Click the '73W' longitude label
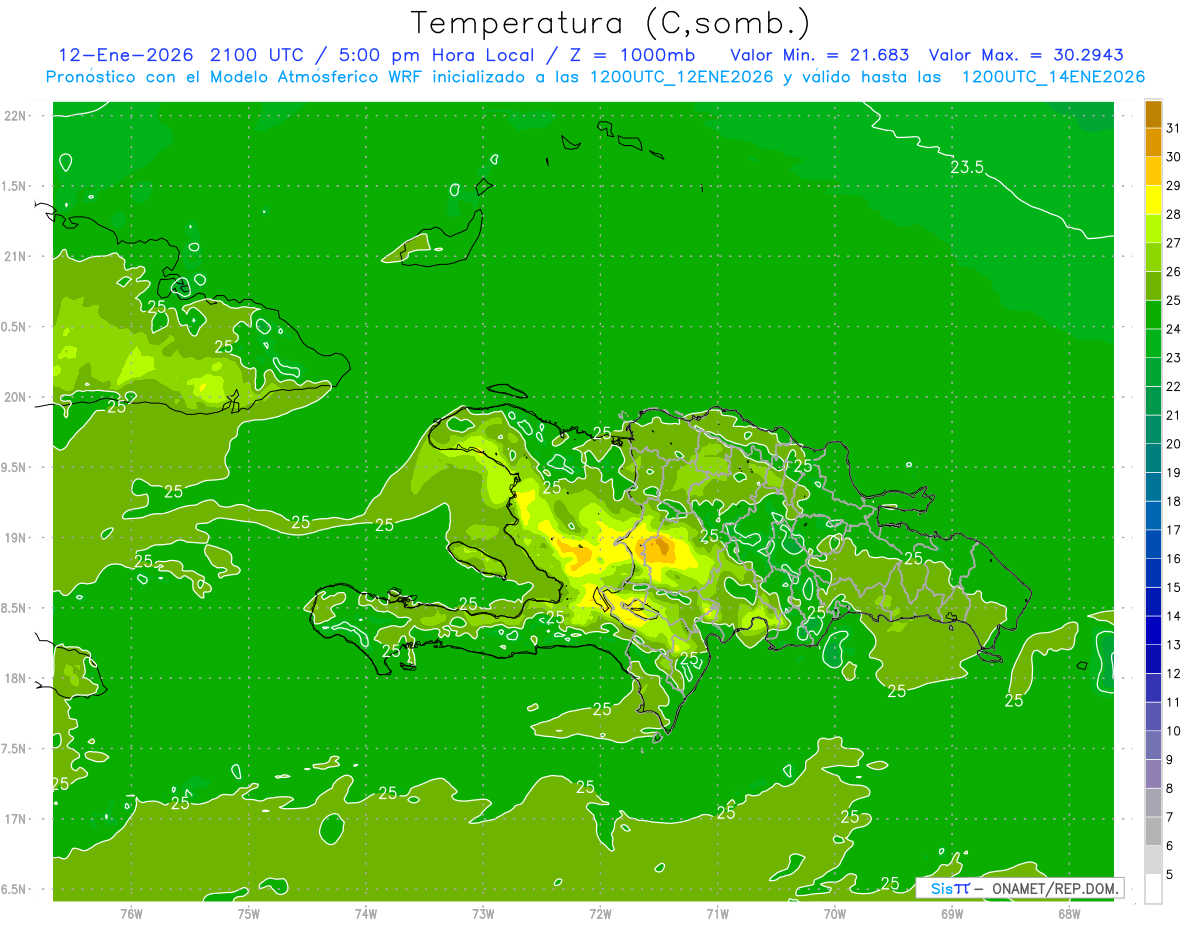The height and width of the screenshot is (927, 1200). (483, 914)
